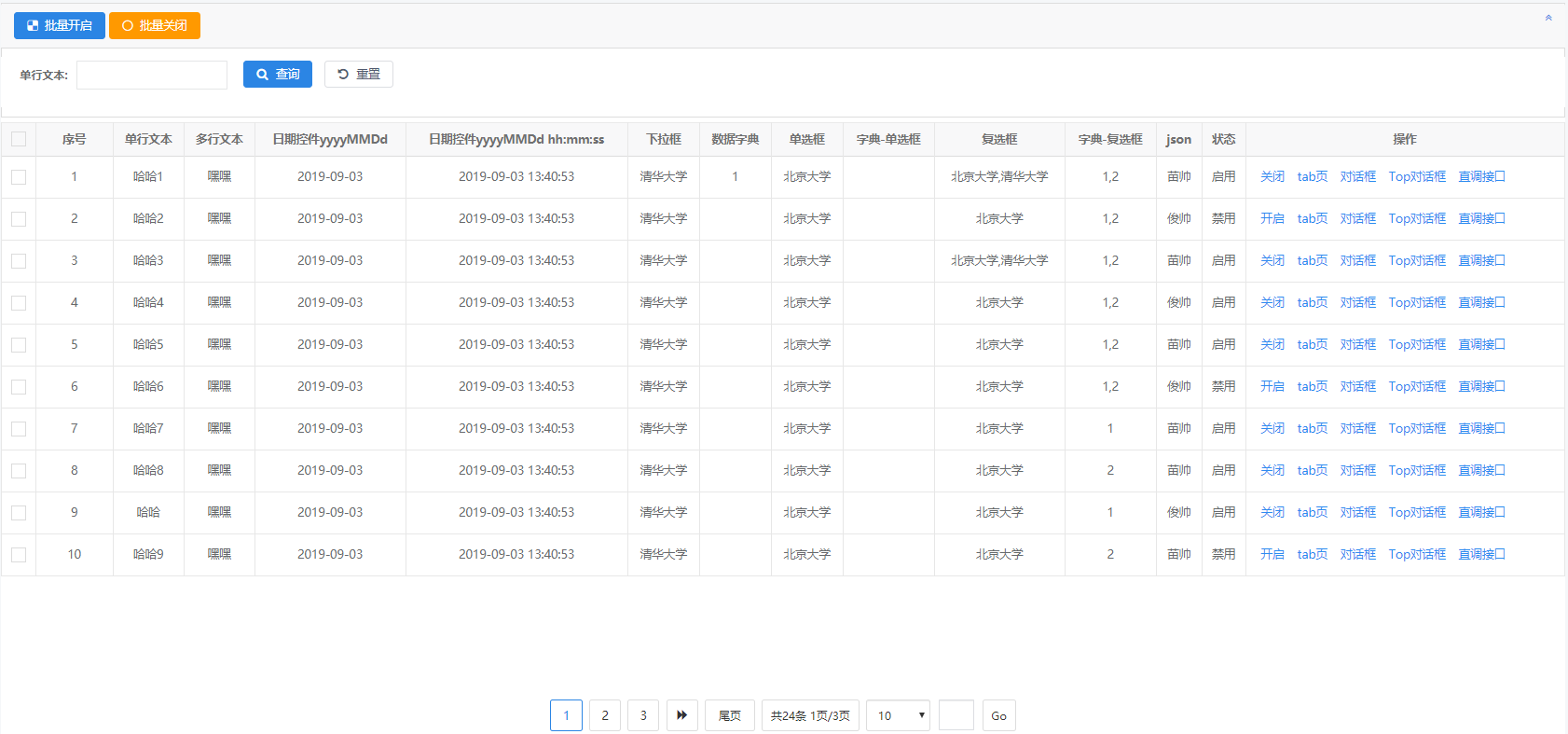Click 直调接口 link in row 6

click(1482, 386)
